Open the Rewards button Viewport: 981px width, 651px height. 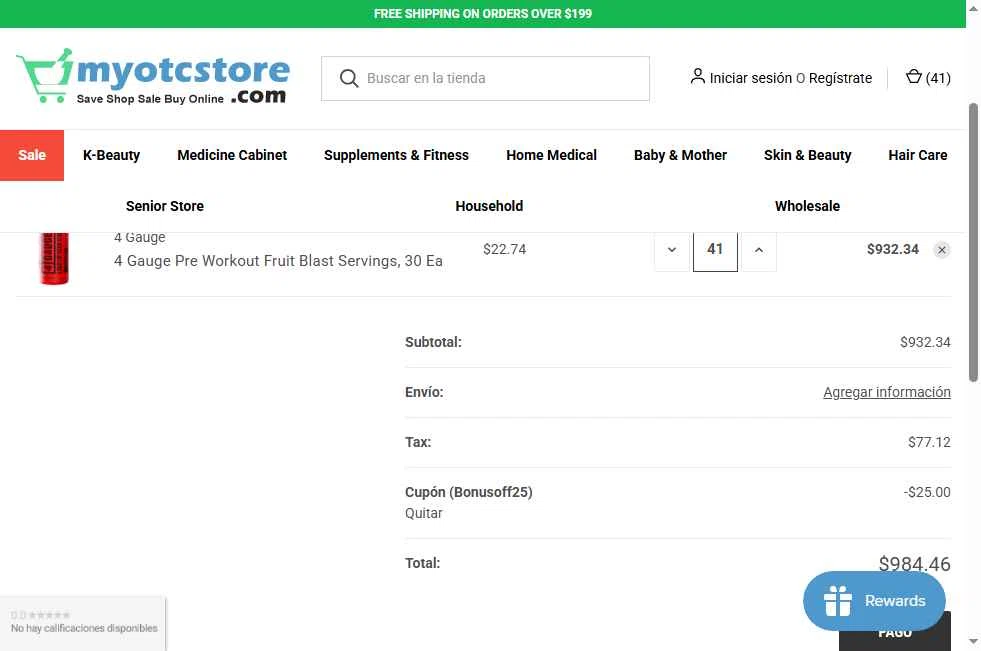tap(874, 601)
